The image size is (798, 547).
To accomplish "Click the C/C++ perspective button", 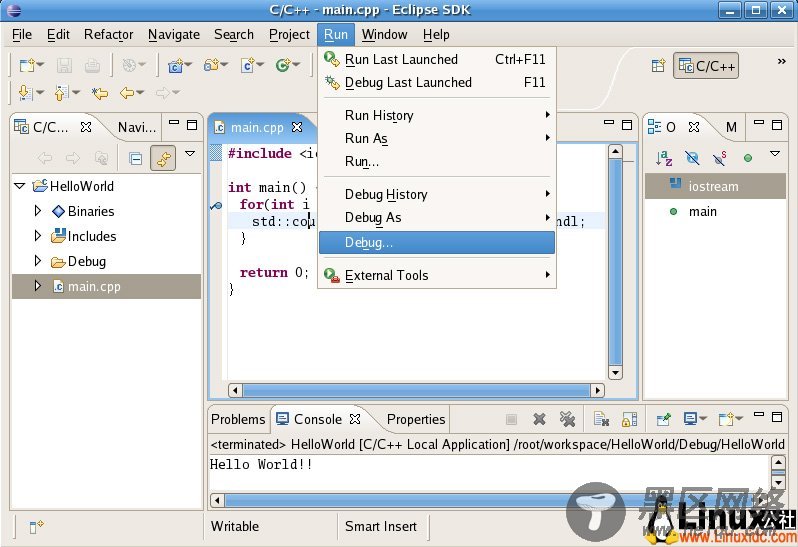I will pos(706,66).
